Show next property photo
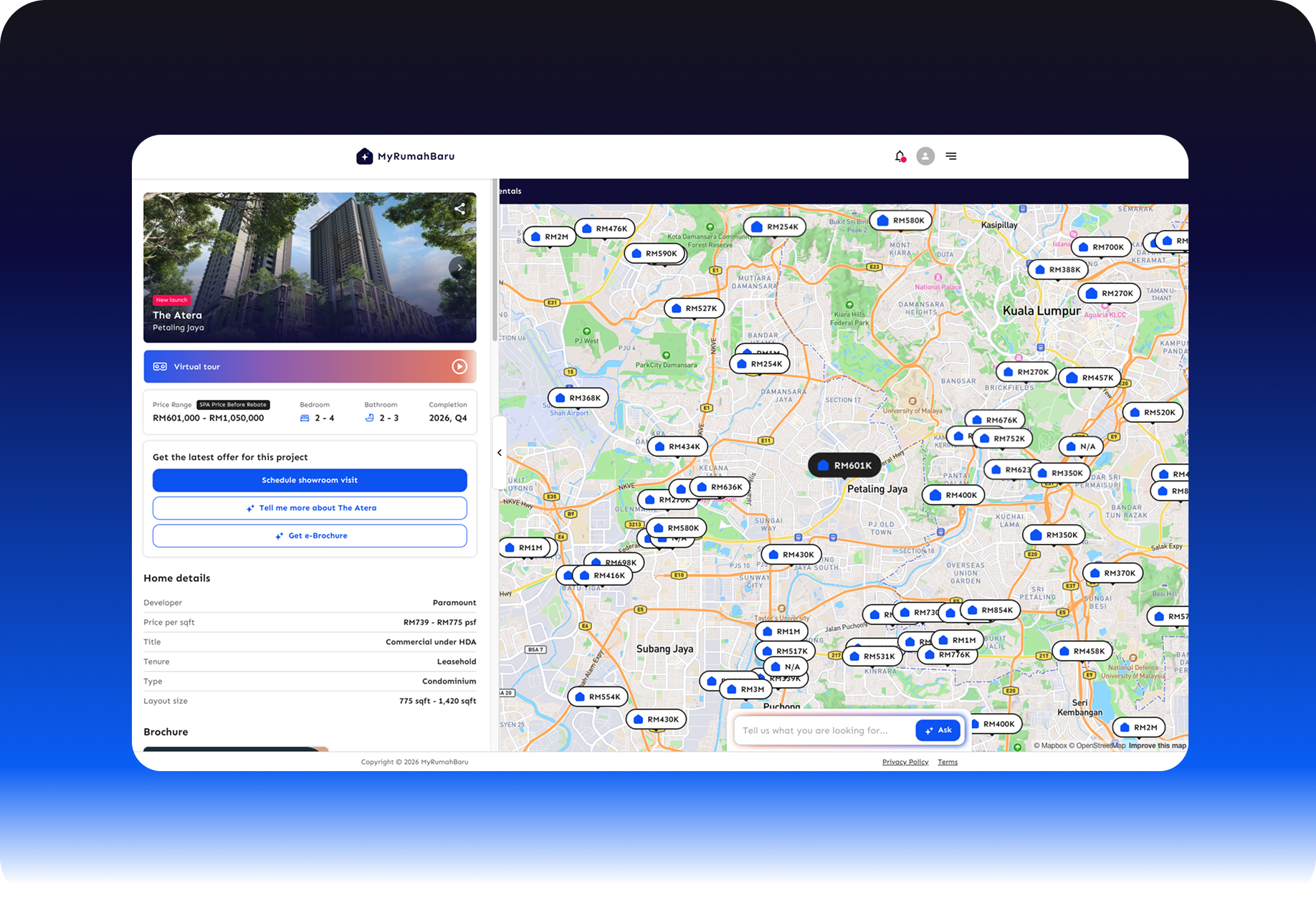Viewport: 1316px width, 903px height. tap(459, 267)
